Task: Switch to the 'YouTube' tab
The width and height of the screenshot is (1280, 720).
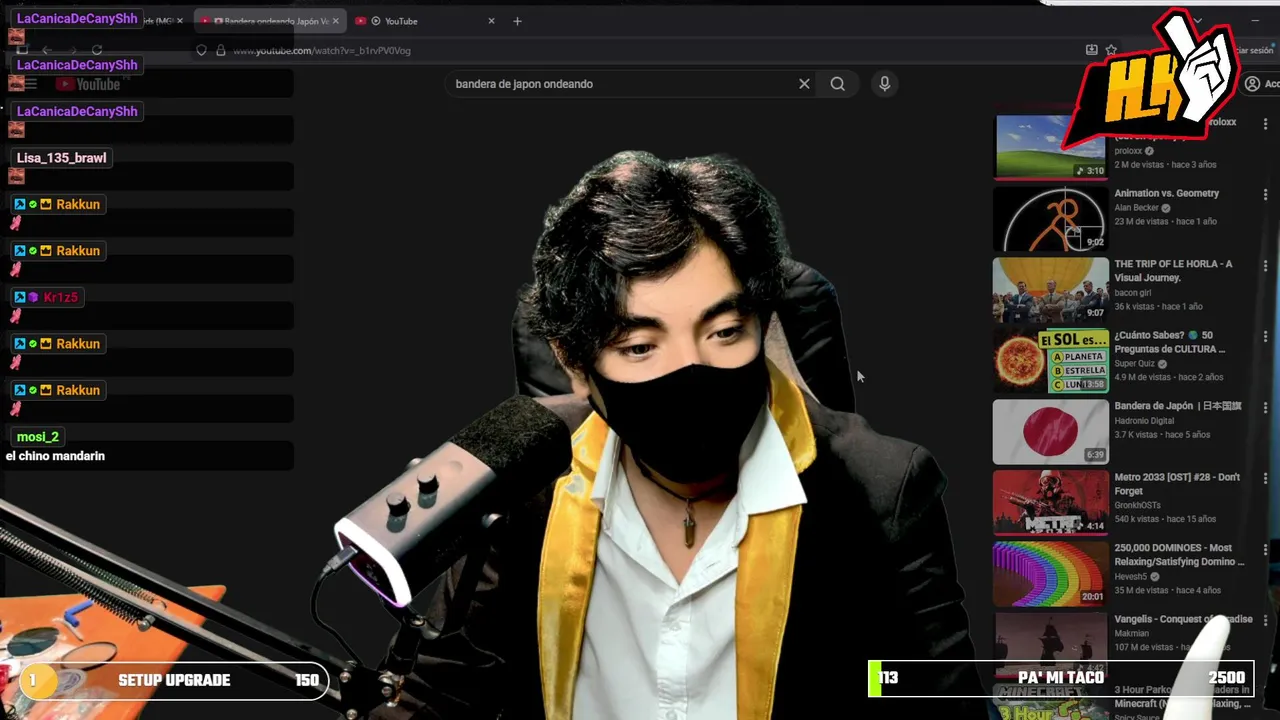Action: coord(425,21)
